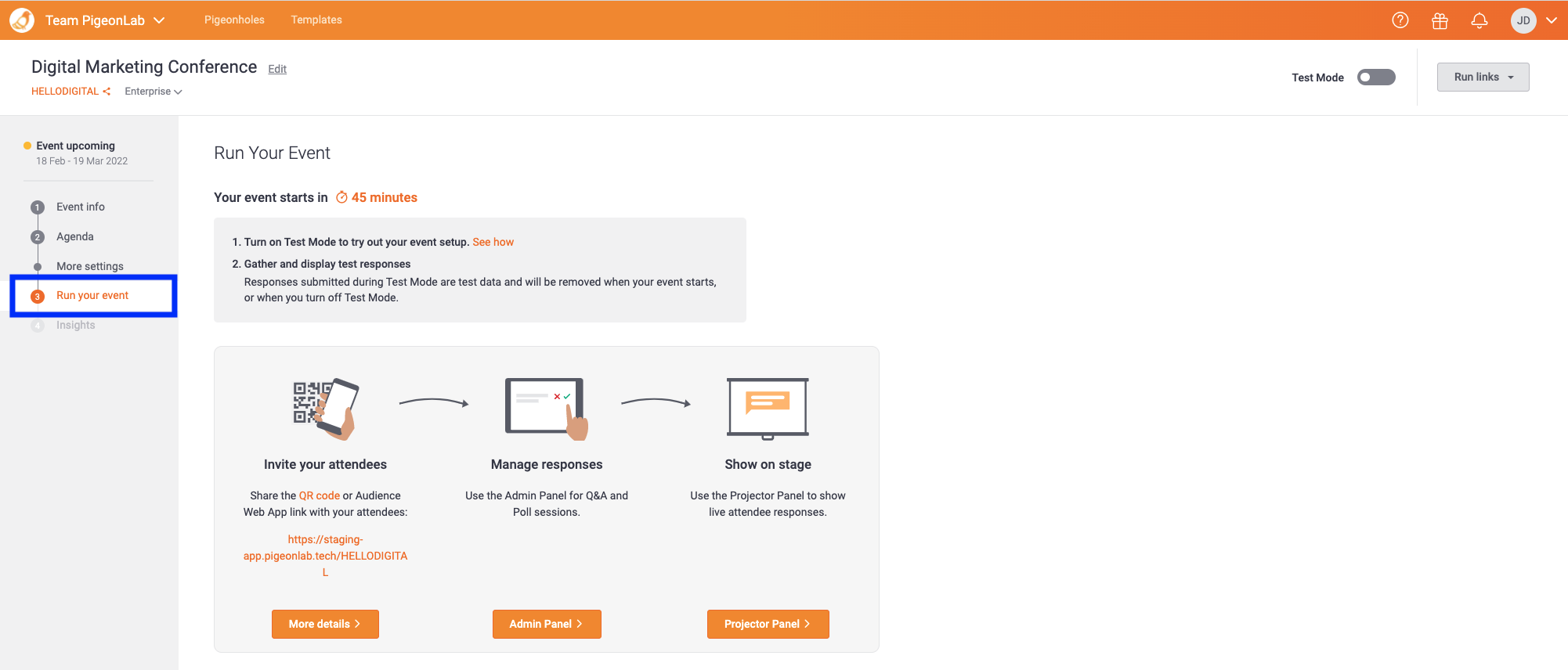Screen dimensions: 1568x670
Task: Click the step 1 circle for Event info
Action: click(x=38, y=207)
